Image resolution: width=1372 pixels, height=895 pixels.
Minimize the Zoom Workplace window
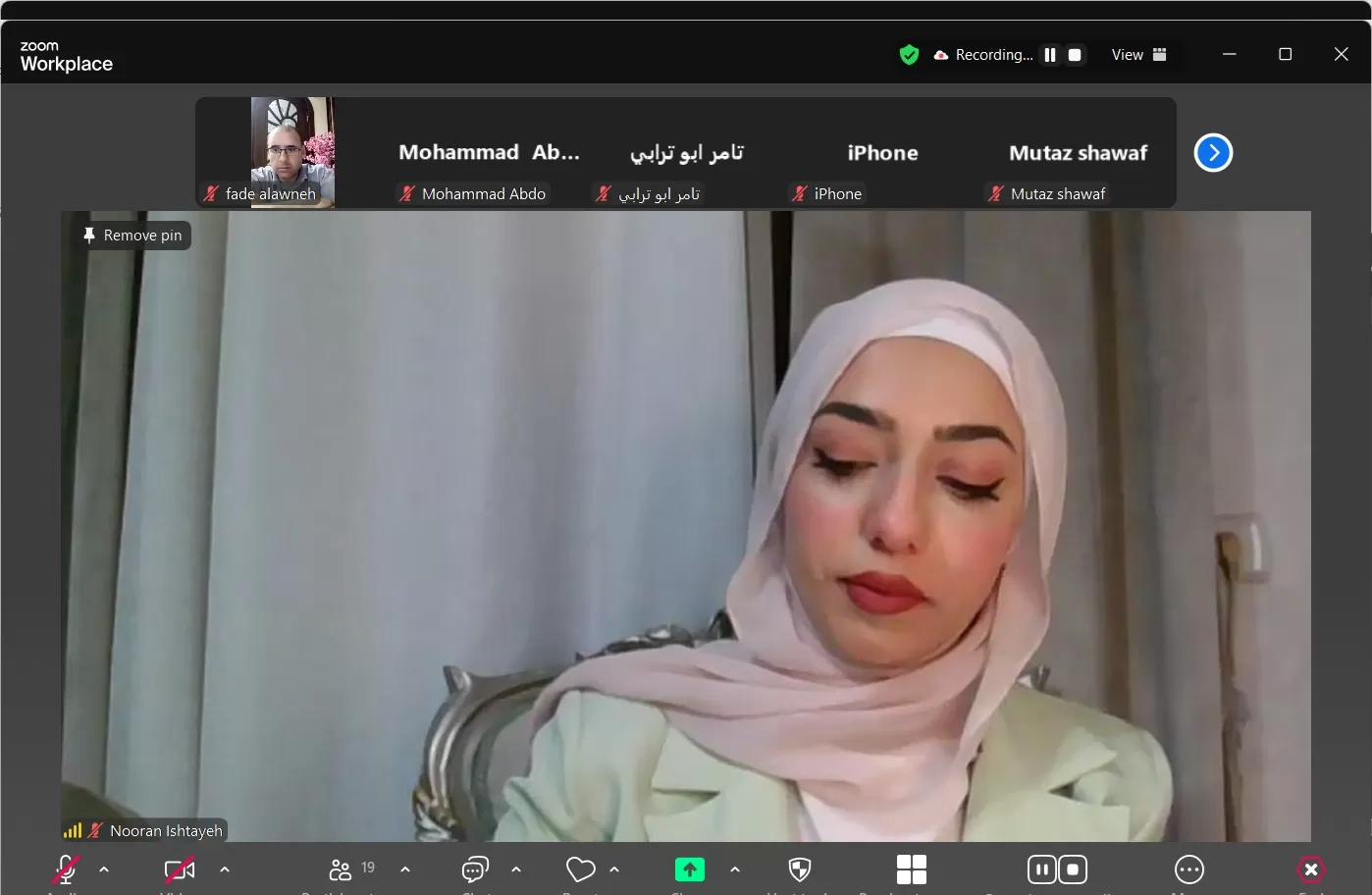click(x=1230, y=54)
